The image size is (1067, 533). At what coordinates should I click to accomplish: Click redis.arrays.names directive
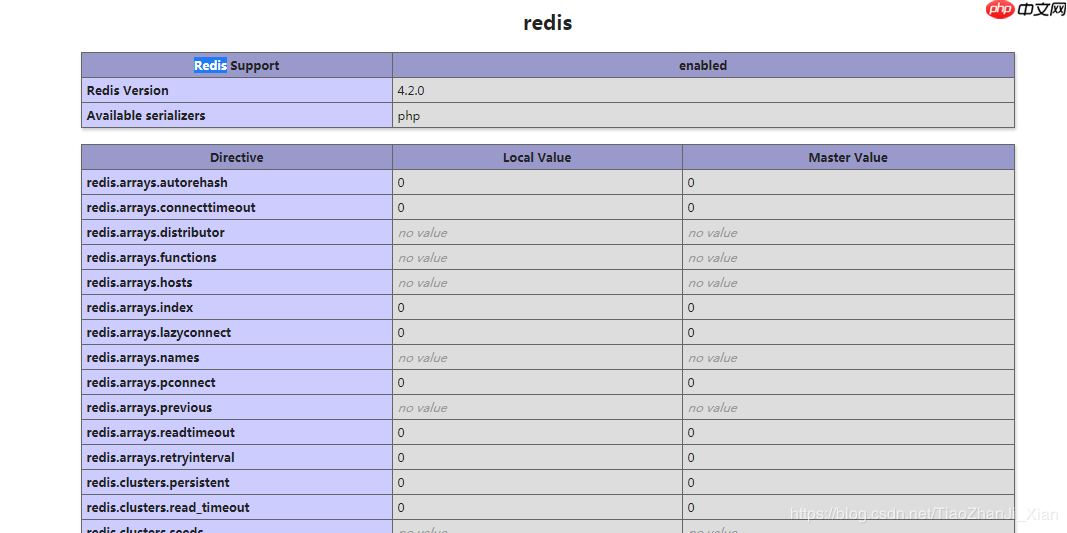143,357
